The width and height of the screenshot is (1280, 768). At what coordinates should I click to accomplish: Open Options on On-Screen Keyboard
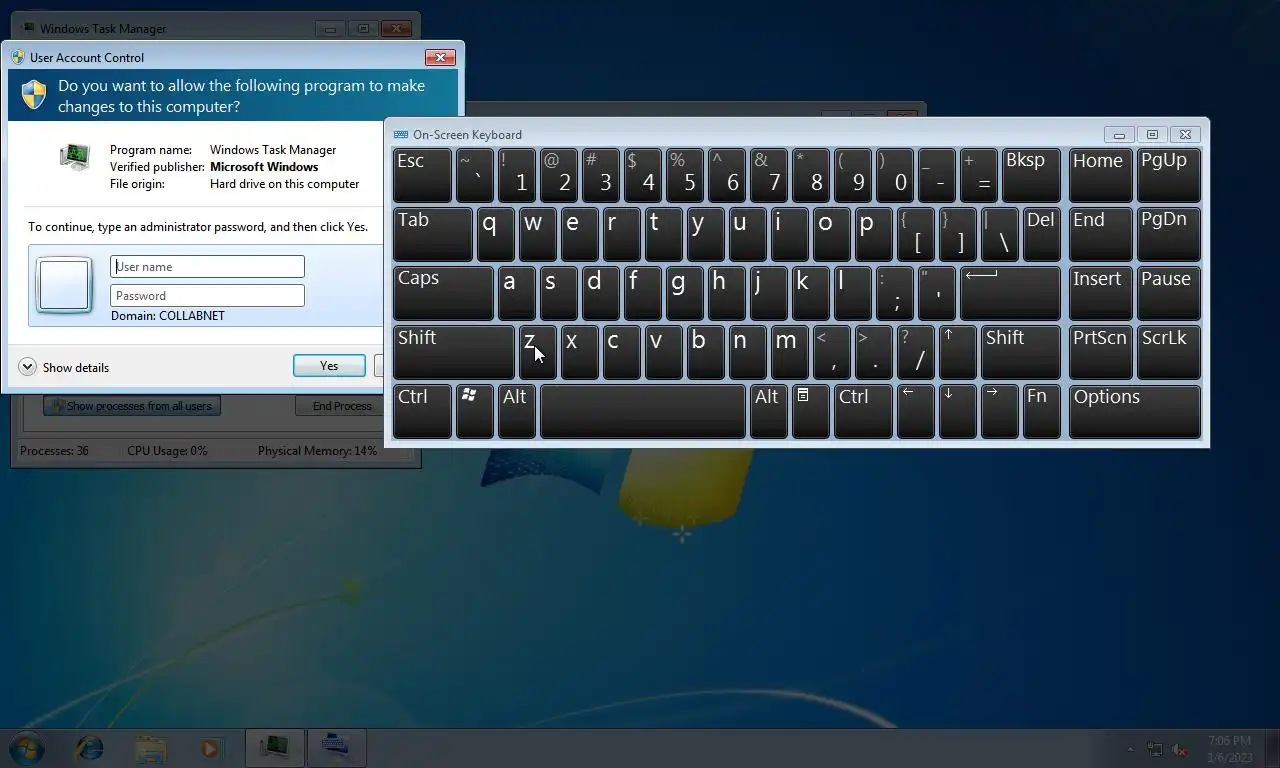(1135, 411)
